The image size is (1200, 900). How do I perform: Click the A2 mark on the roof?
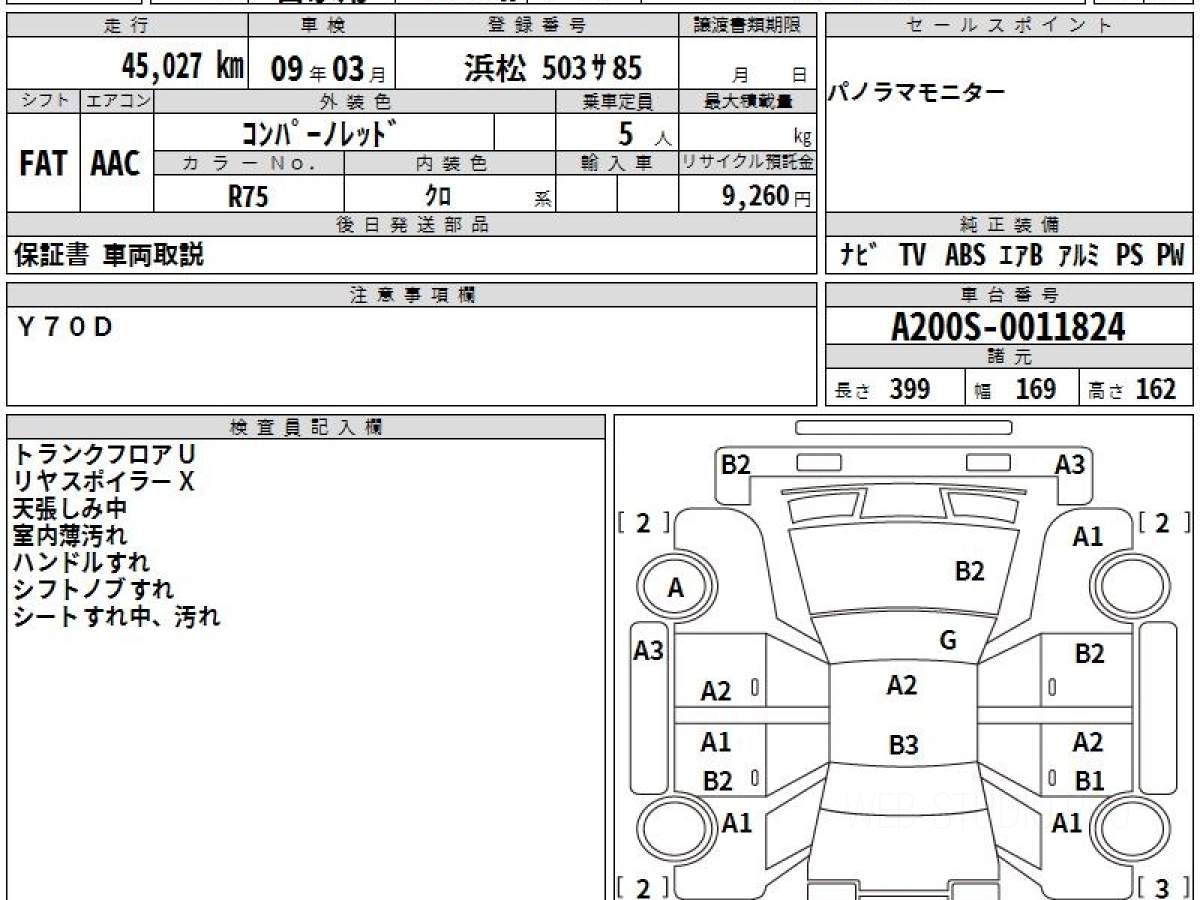click(901, 685)
